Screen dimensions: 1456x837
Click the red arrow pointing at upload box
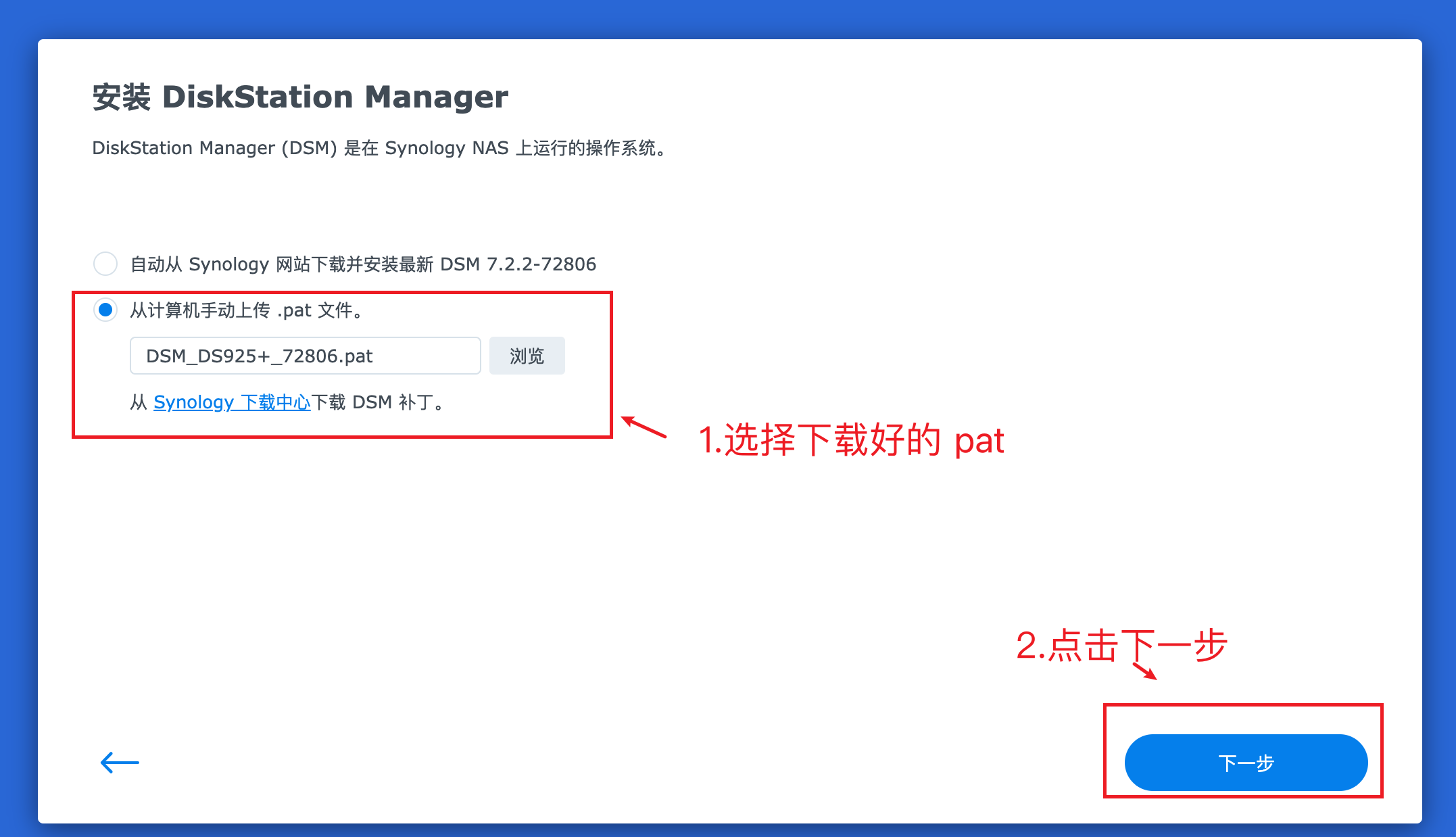(644, 427)
